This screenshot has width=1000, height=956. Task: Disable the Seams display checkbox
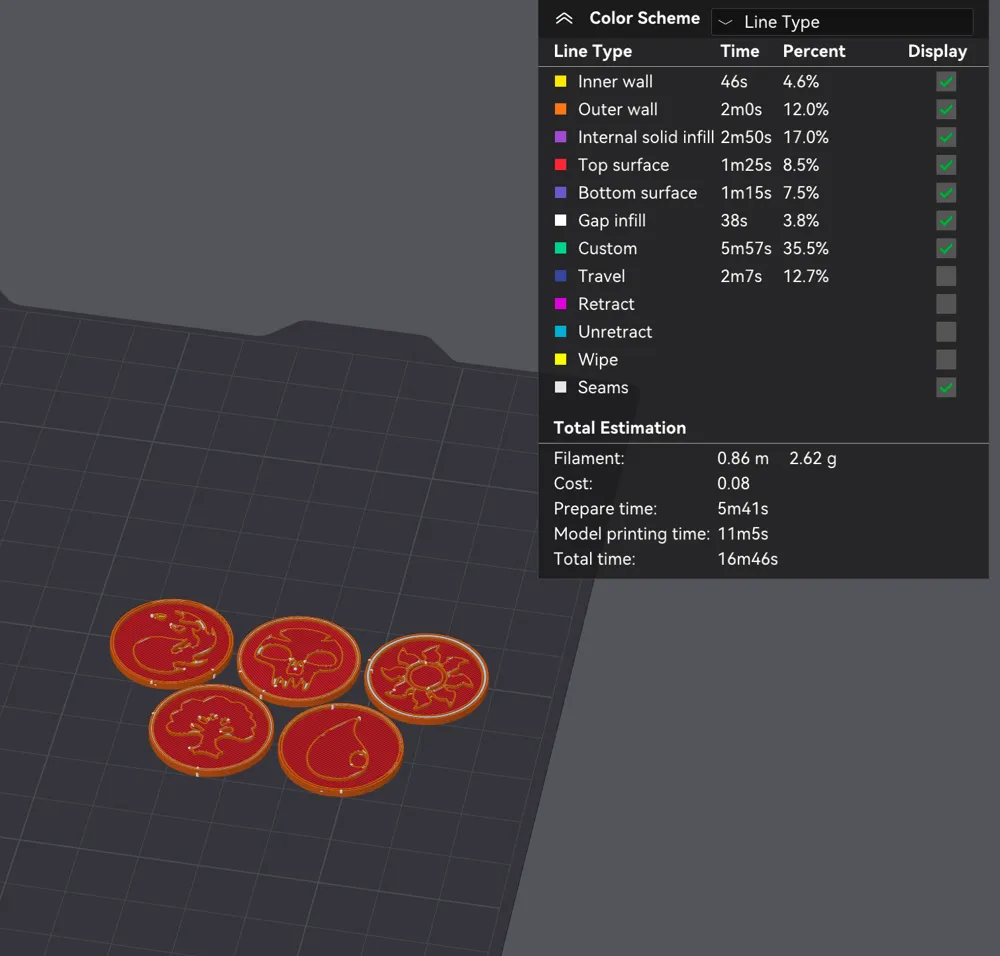point(945,387)
